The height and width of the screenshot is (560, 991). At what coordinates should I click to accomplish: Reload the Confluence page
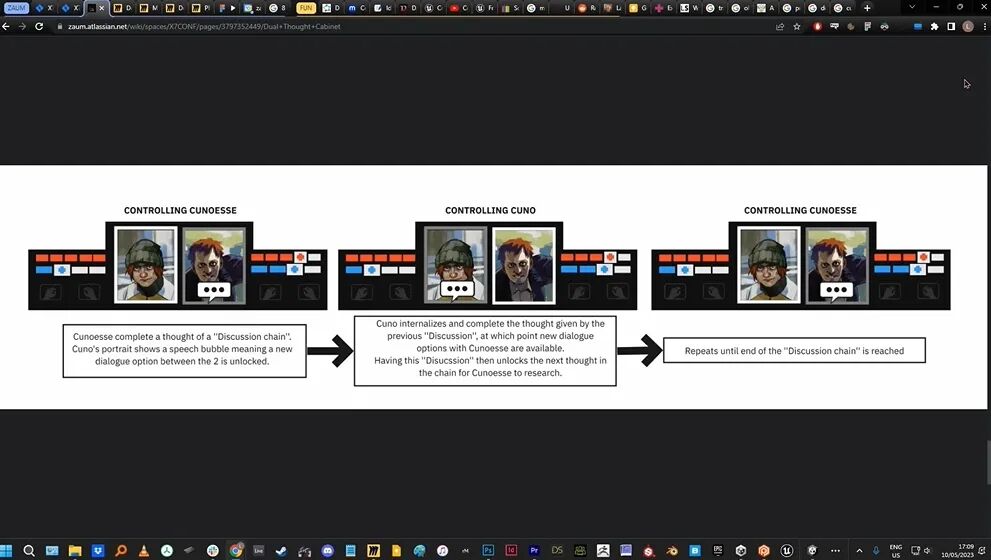tap(39, 27)
